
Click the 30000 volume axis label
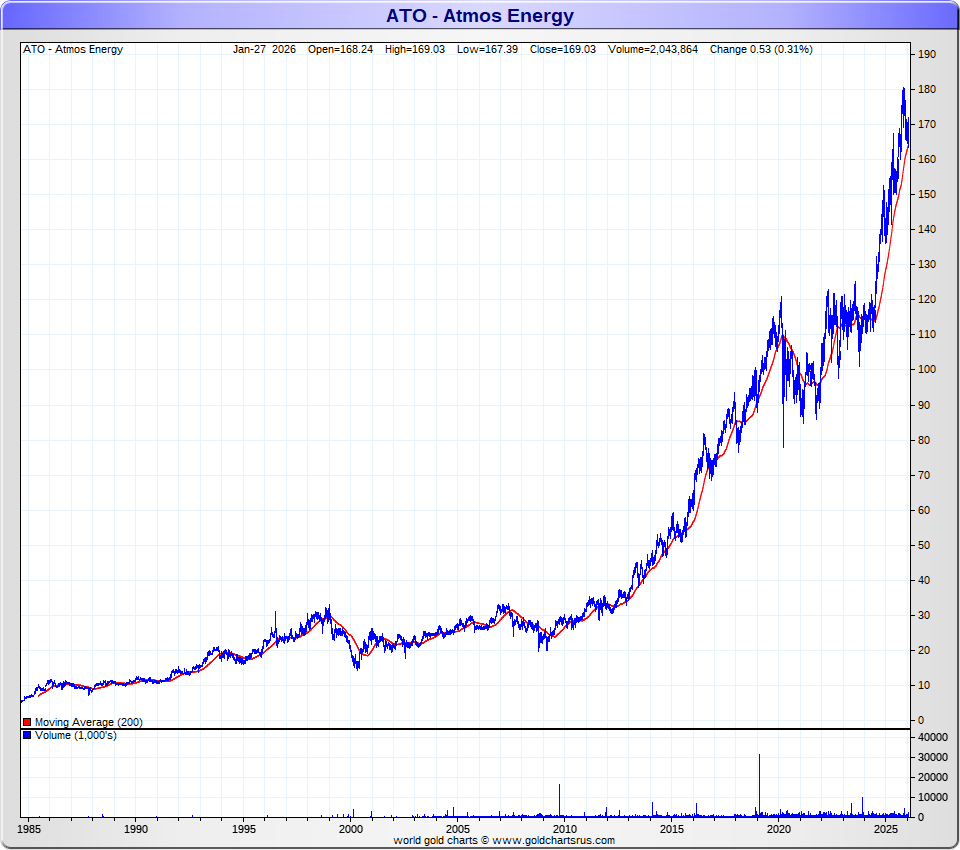[x=933, y=757]
